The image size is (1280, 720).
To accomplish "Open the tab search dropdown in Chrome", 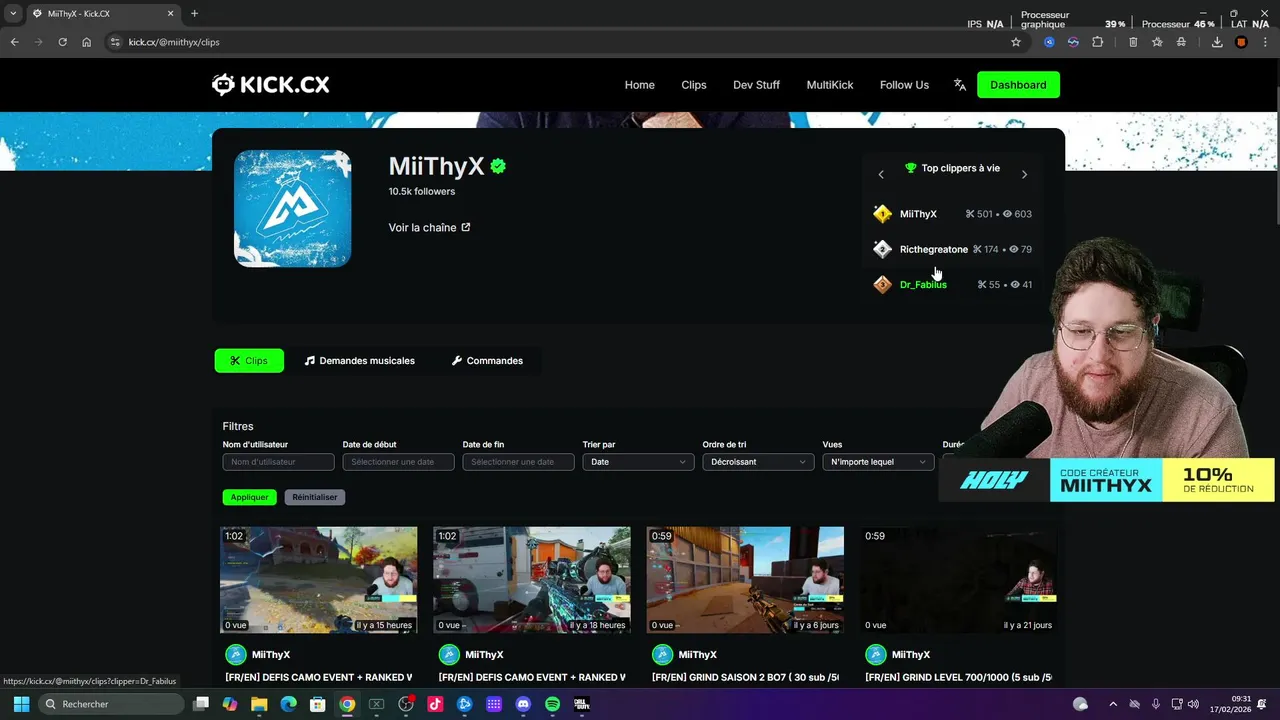I will pyautogui.click(x=13, y=13).
